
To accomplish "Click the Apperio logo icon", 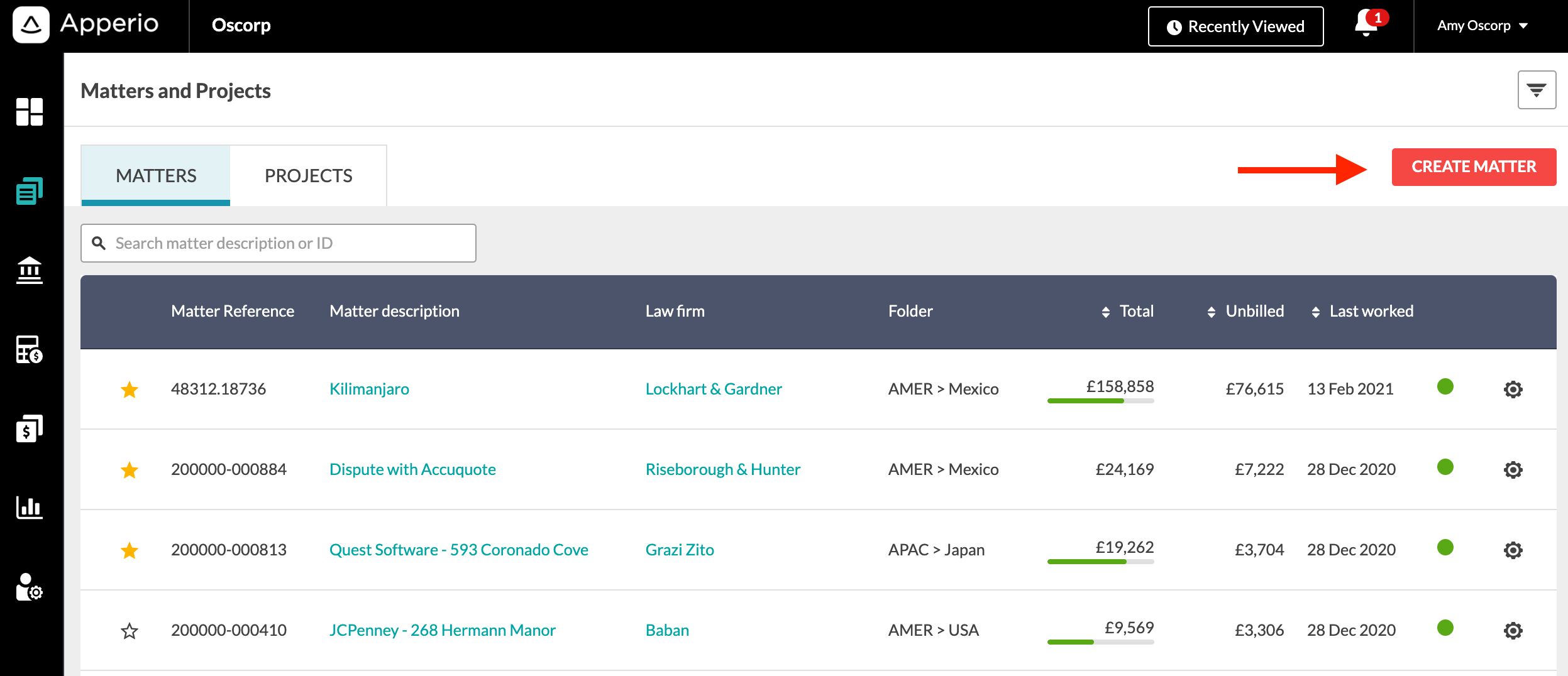I will (x=31, y=25).
